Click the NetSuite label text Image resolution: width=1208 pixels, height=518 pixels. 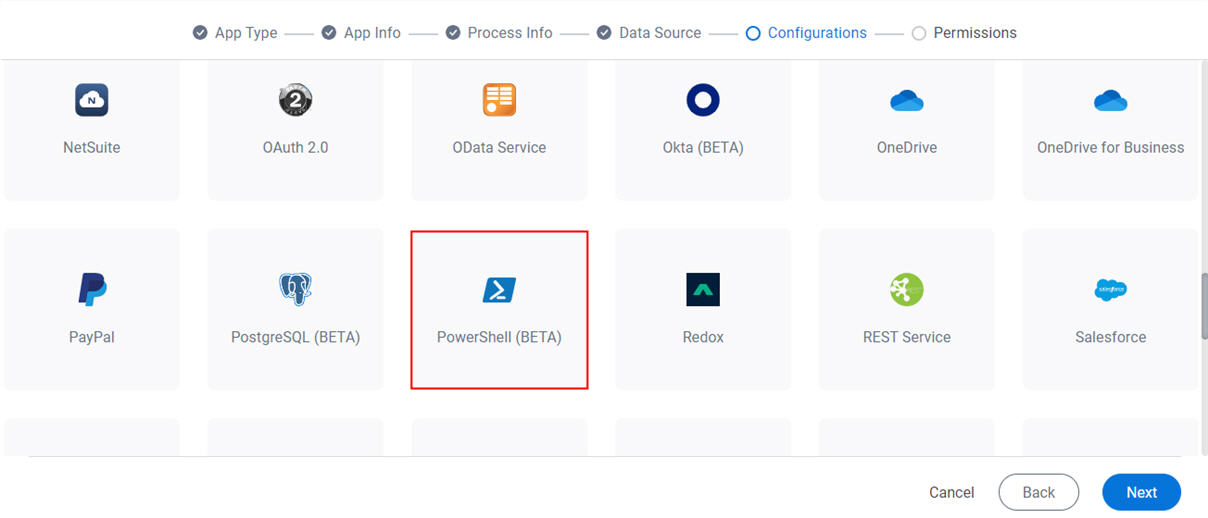(x=92, y=147)
